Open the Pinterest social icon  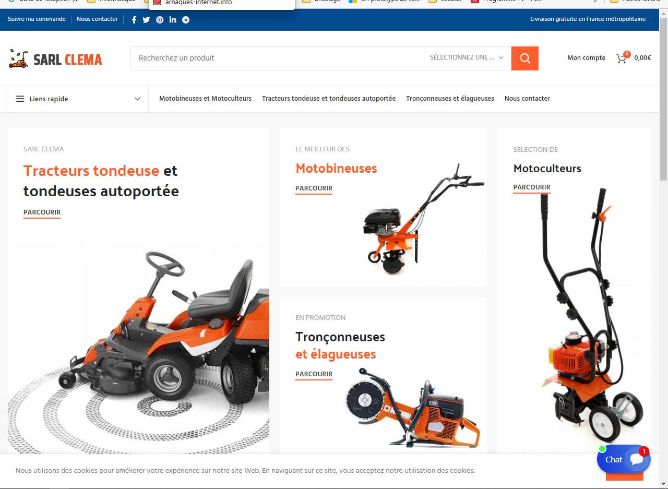[x=160, y=20]
